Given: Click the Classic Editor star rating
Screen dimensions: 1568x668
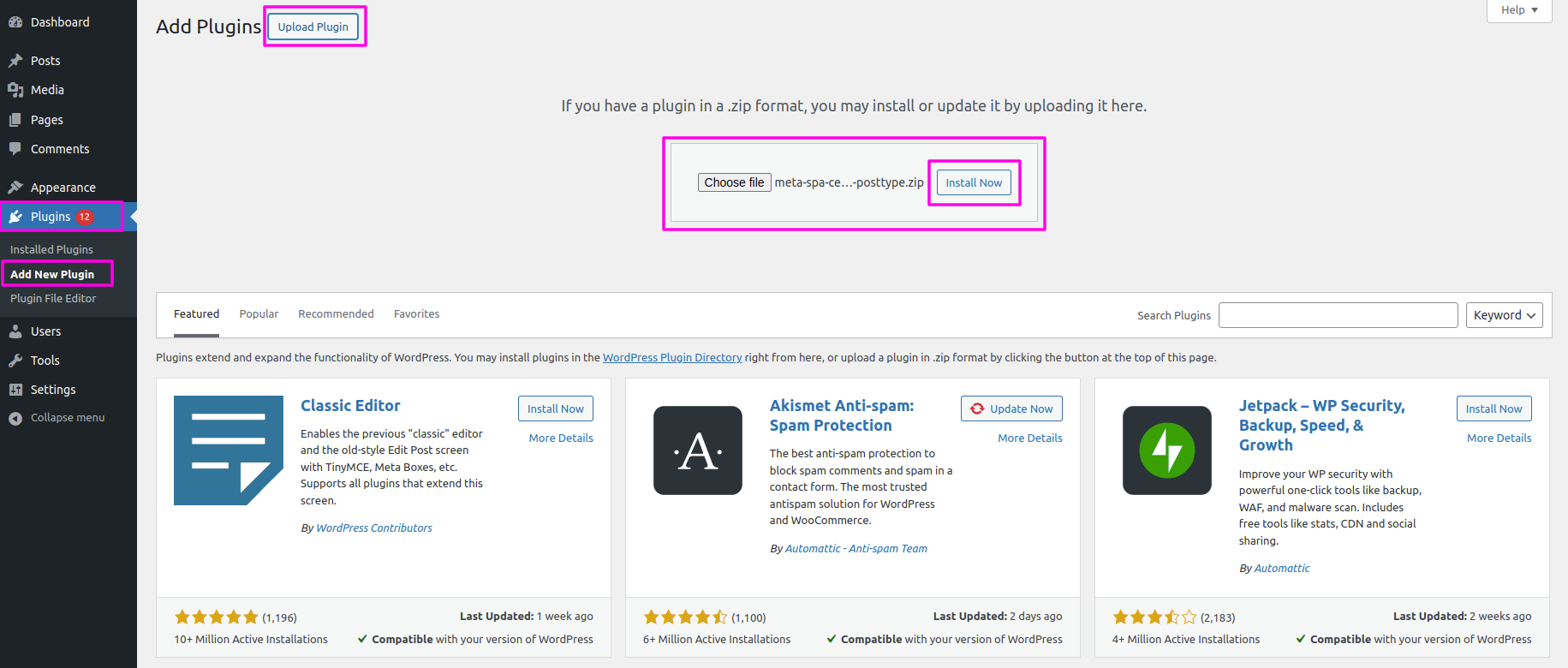Looking at the screenshot, I should coord(217,617).
